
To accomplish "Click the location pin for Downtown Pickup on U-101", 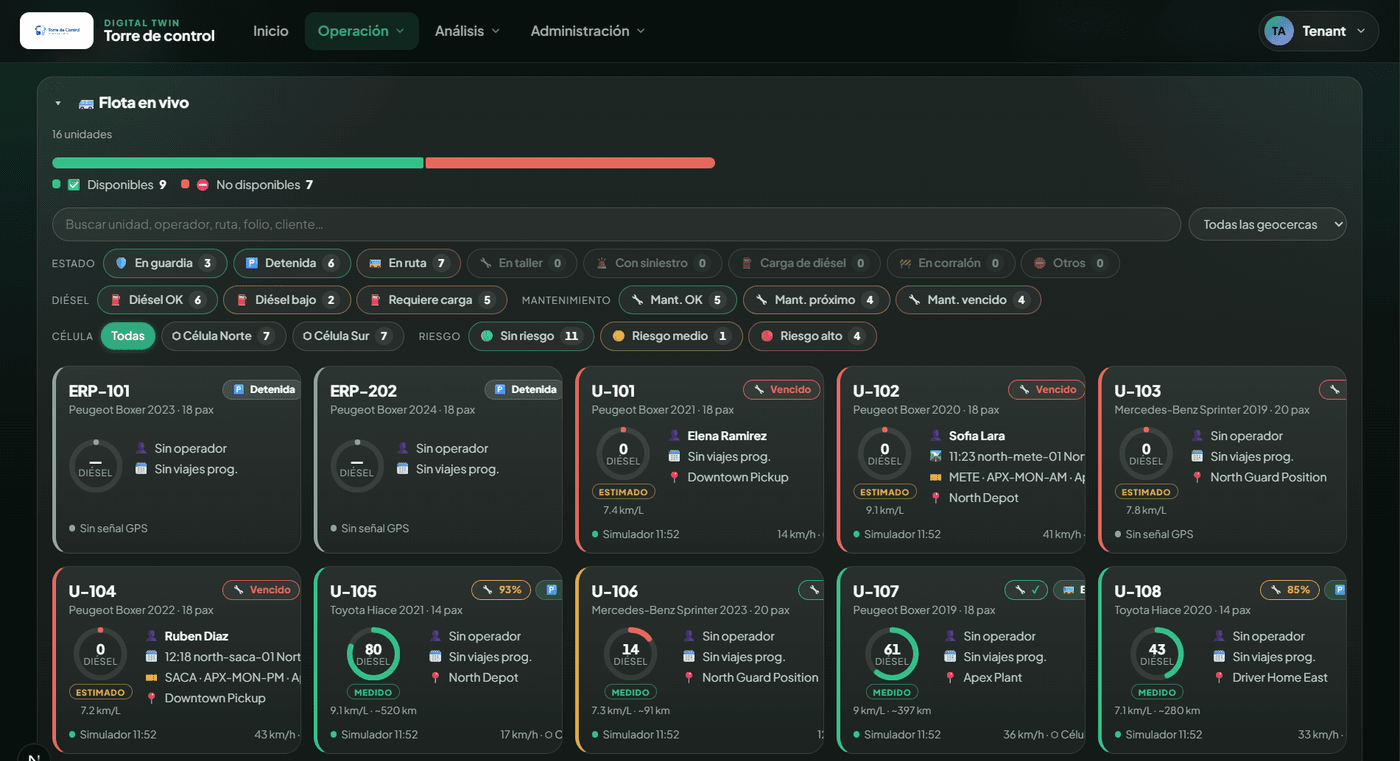I will pos(674,477).
